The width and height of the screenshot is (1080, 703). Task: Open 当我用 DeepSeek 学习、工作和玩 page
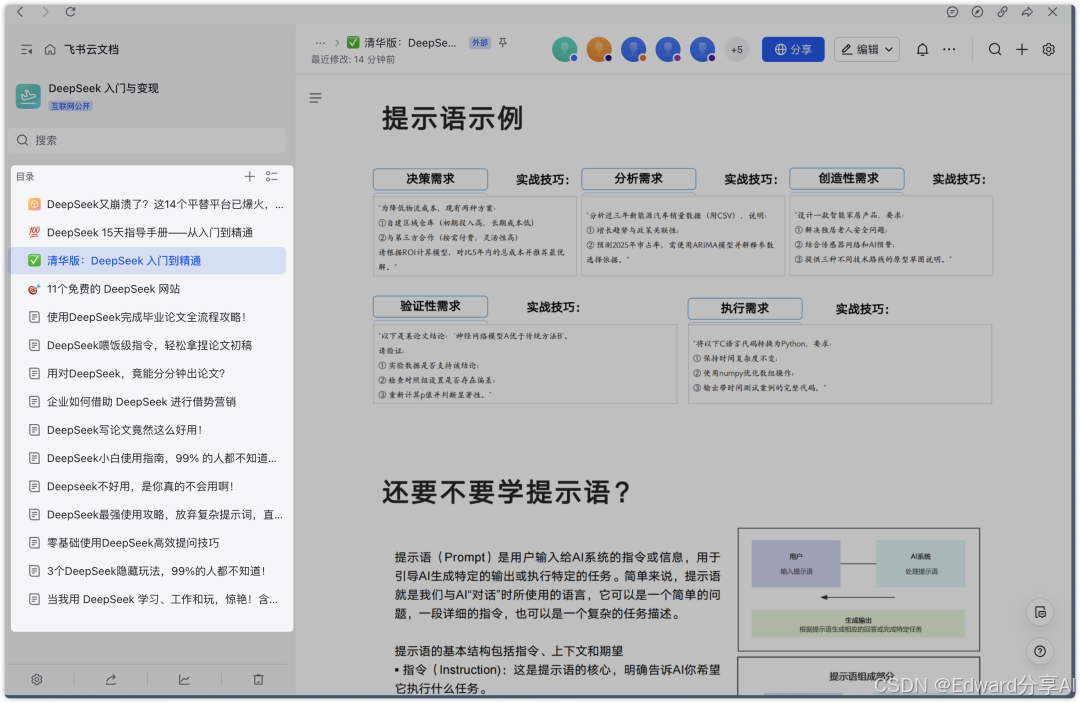point(149,600)
